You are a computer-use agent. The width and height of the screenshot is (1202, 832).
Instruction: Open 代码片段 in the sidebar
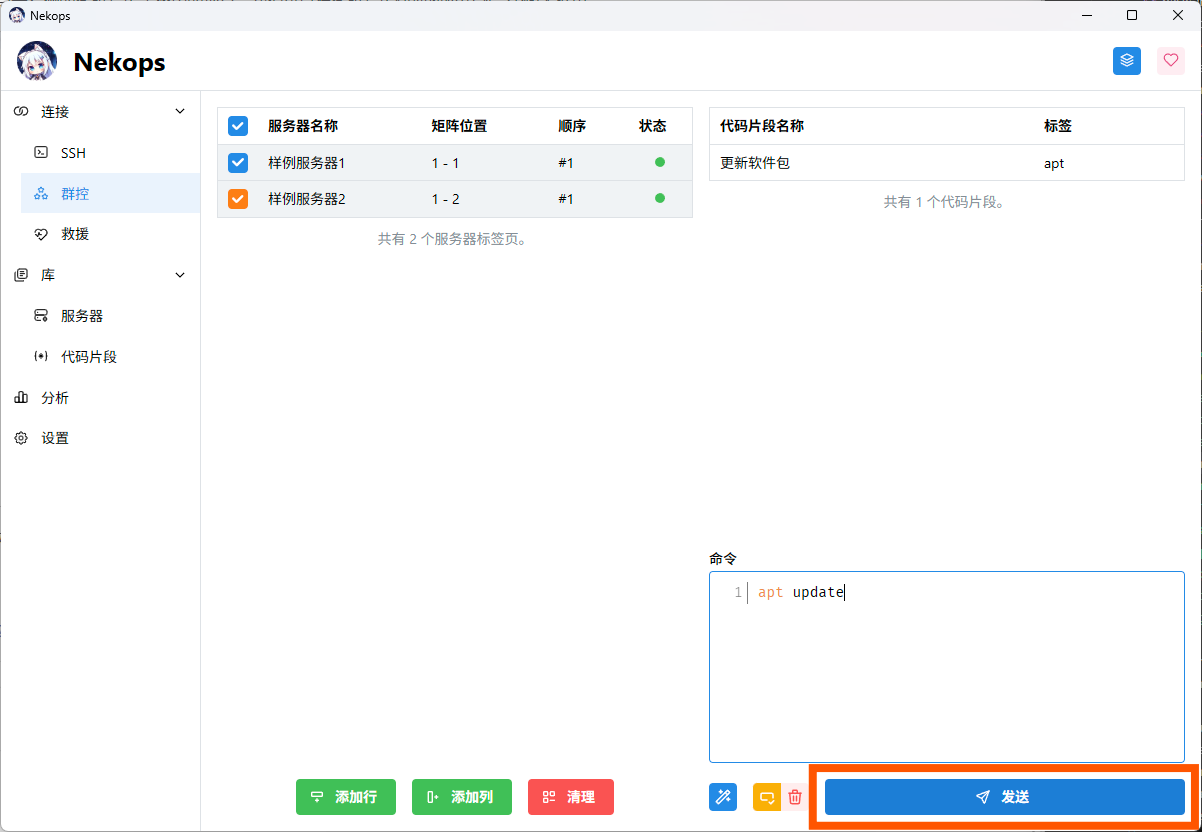pyautogui.click(x=89, y=357)
